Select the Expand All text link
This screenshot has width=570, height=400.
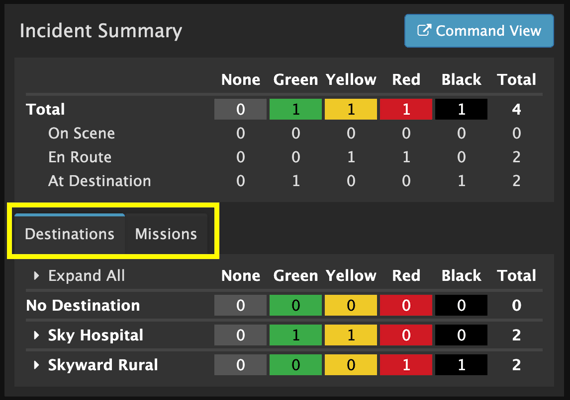click(x=87, y=276)
